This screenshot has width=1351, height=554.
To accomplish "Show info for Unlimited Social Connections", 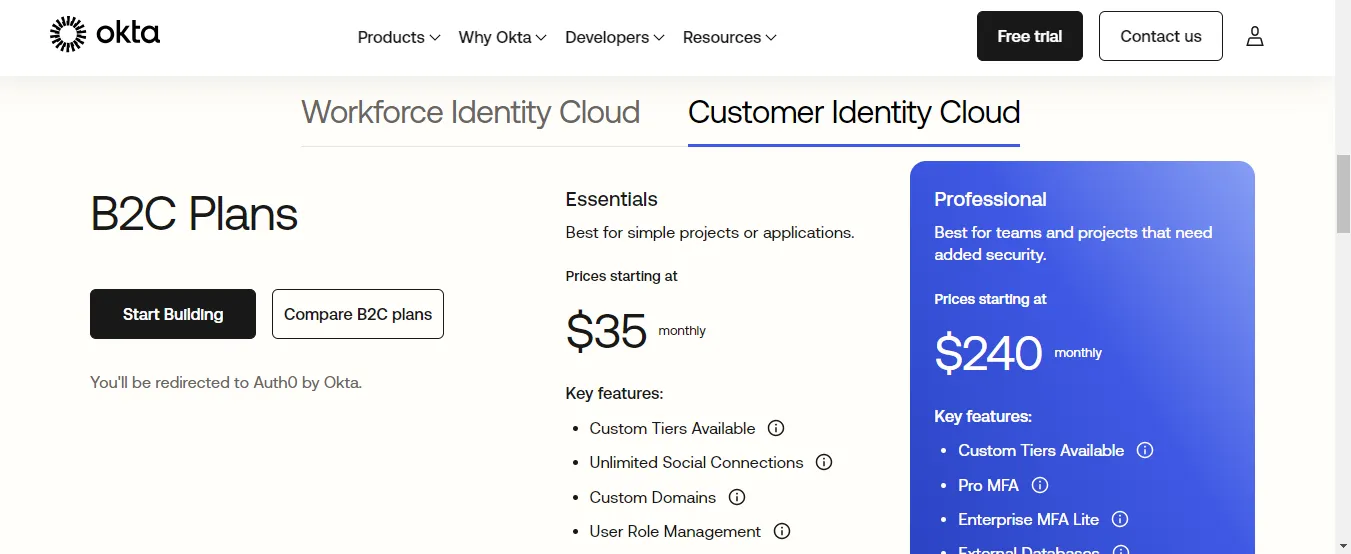I will click(824, 462).
